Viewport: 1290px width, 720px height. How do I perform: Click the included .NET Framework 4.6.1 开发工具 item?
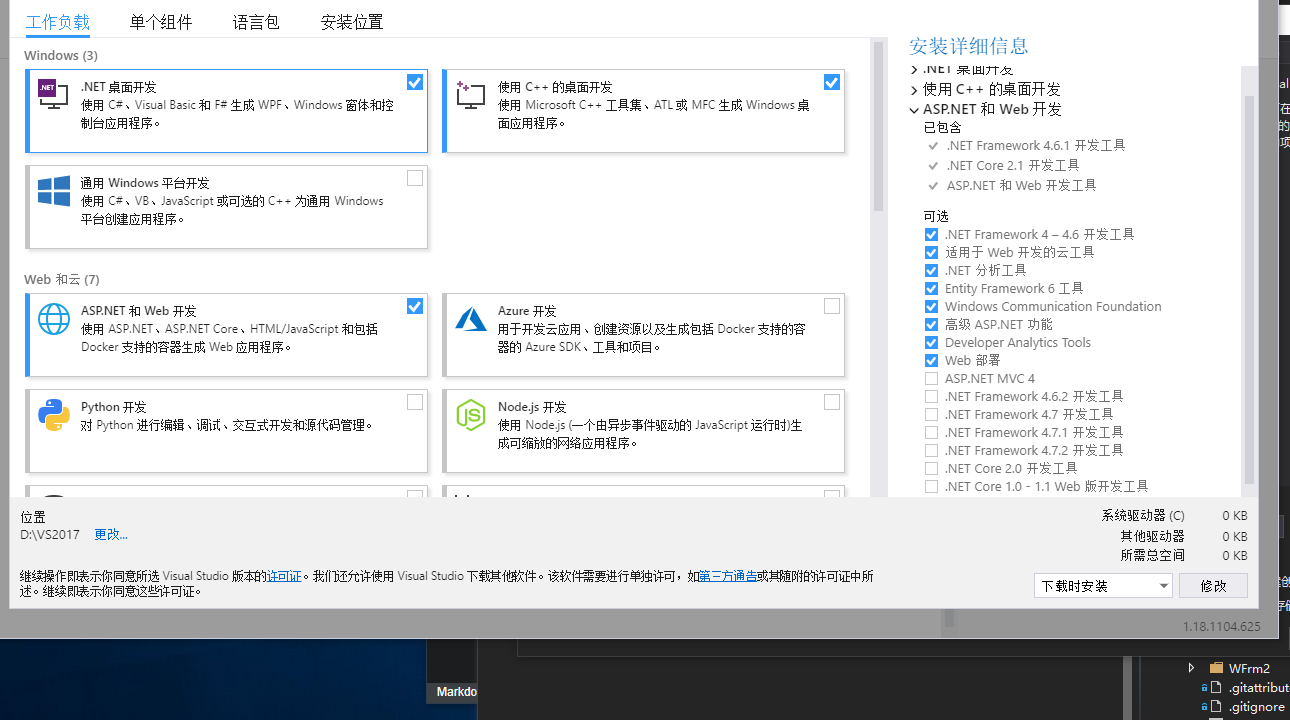(x=1036, y=145)
